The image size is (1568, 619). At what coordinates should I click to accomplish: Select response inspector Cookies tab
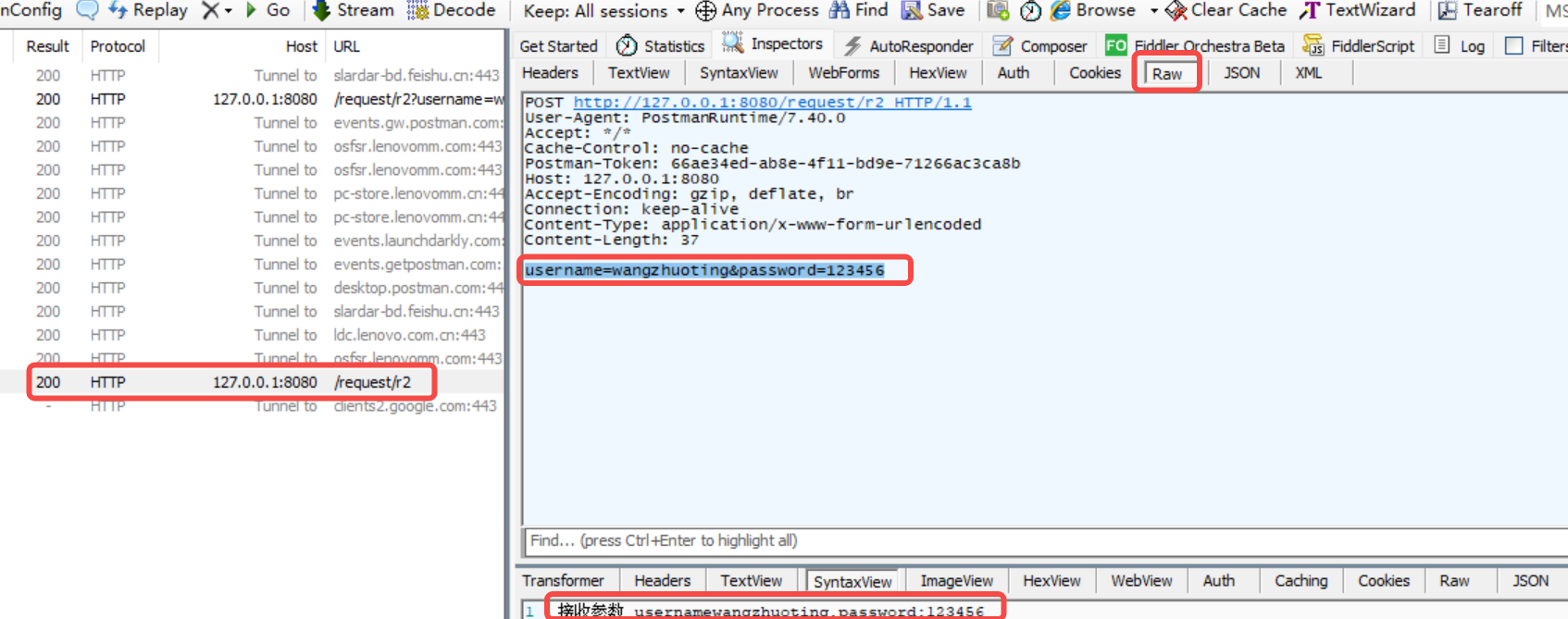[1384, 580]
